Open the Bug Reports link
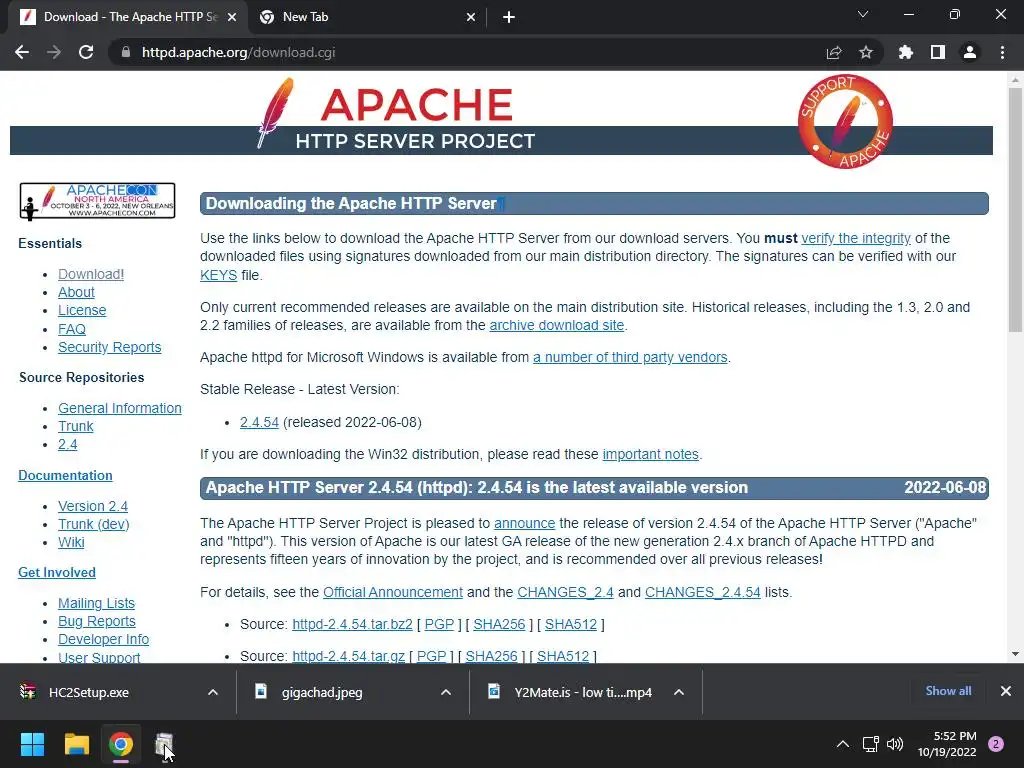Viewport: 1024px width, 768px height. 97,621
